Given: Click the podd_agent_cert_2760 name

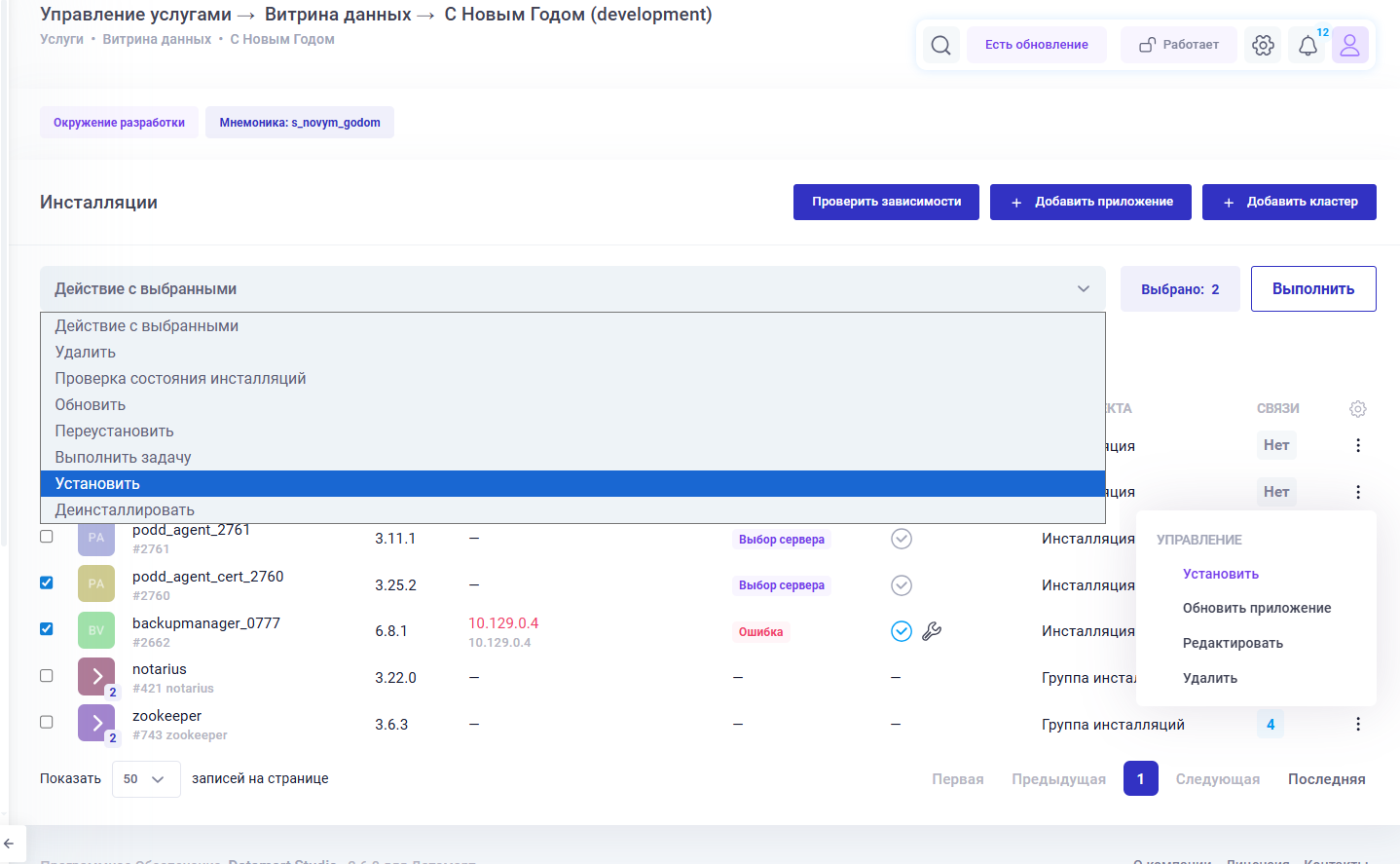Looking at the screenshot, I should tap(208, 577).
